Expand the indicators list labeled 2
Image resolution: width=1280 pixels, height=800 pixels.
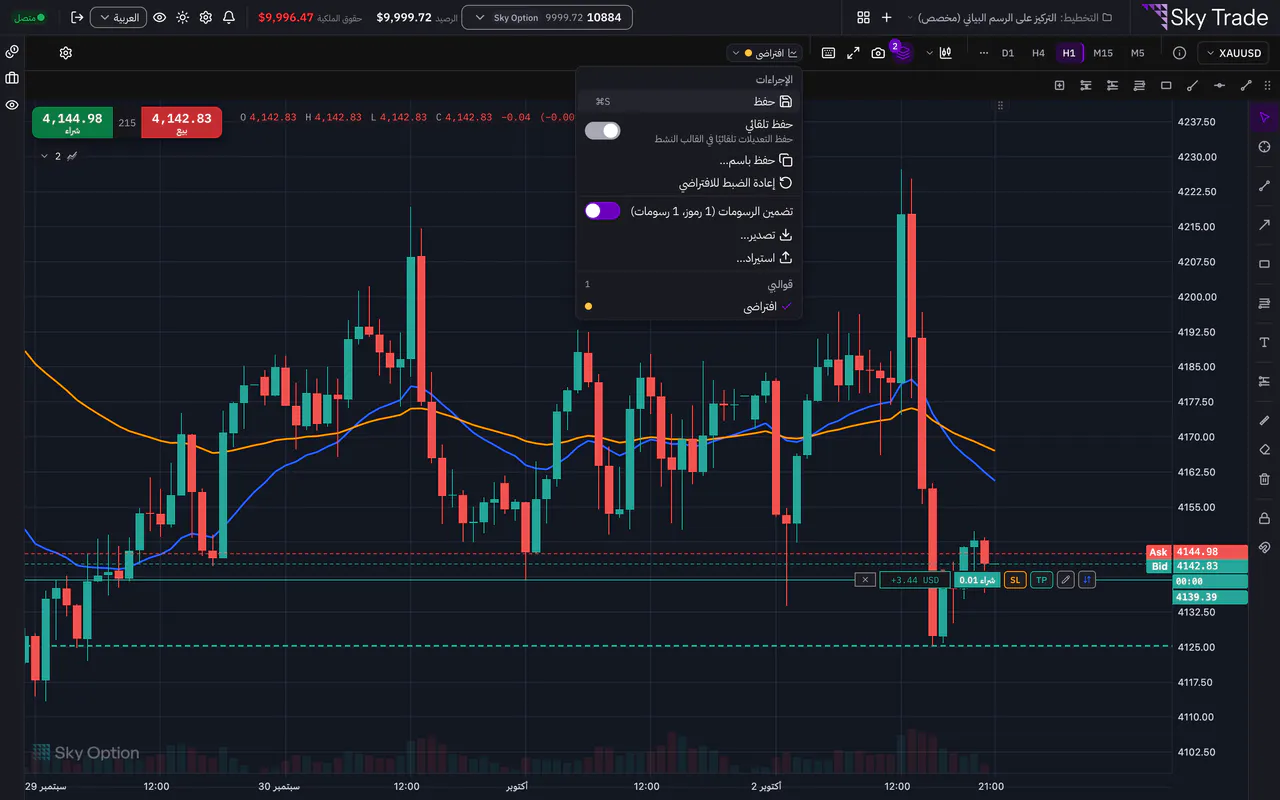[60, 156]
